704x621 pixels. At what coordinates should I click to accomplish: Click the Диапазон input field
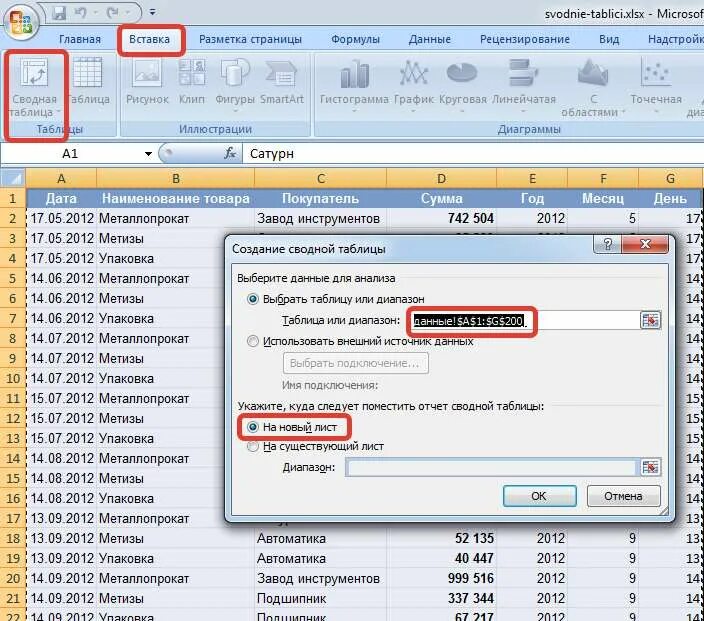point(492,467)
